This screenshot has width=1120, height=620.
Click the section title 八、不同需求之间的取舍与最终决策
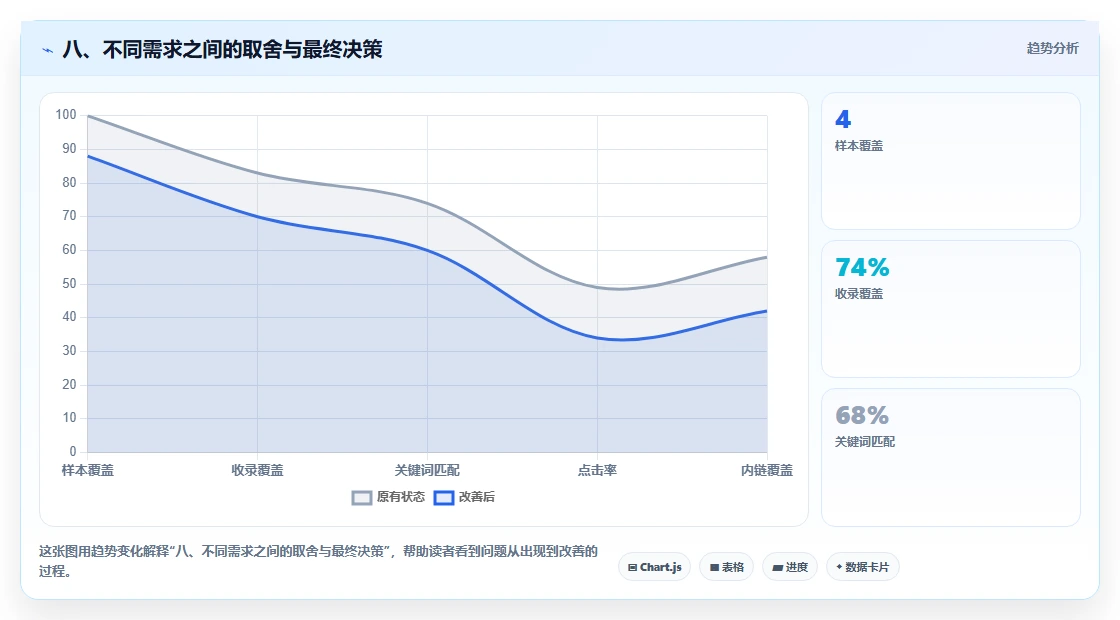[x=222, y=49]
